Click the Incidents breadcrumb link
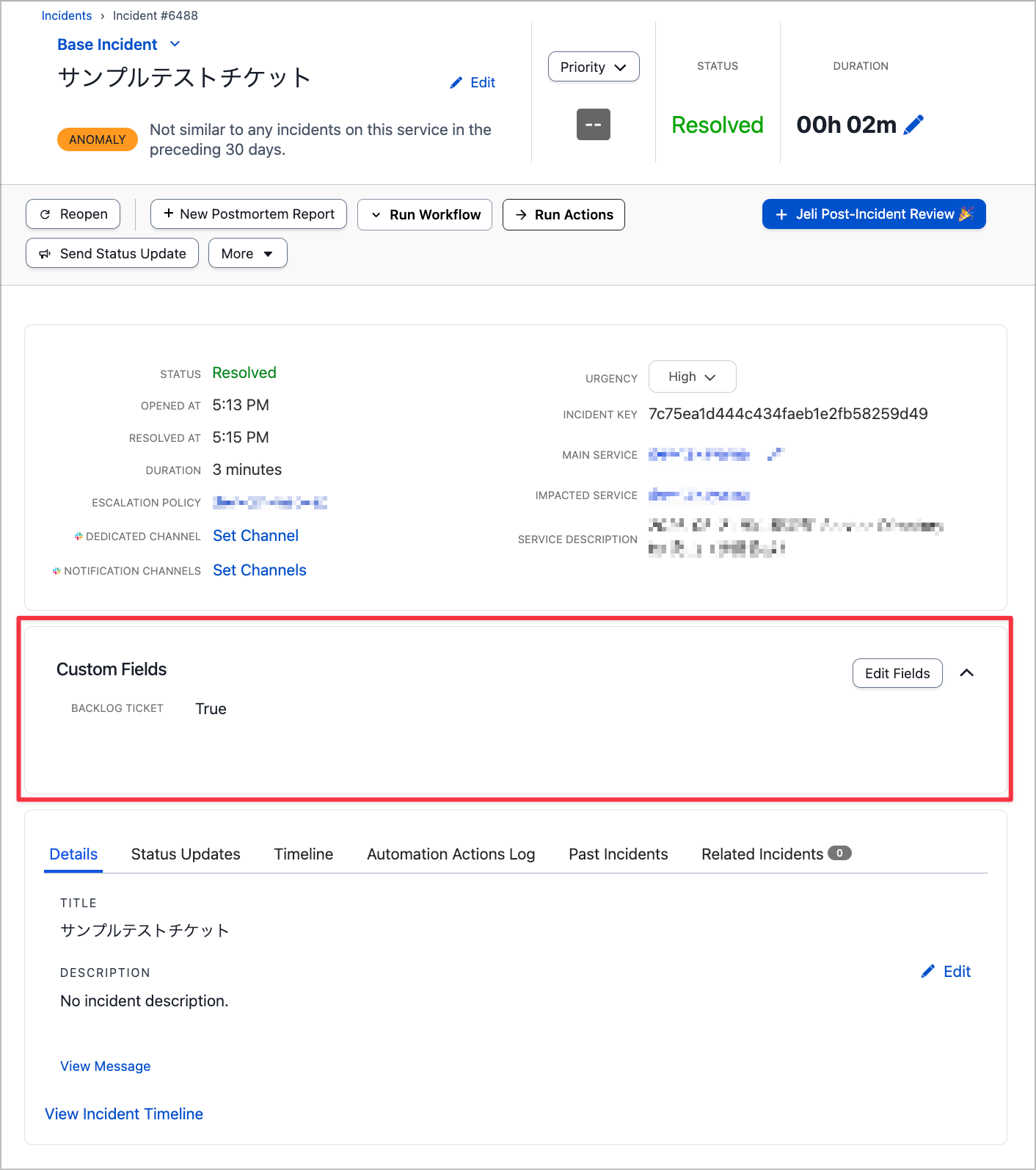 point(67,15)
